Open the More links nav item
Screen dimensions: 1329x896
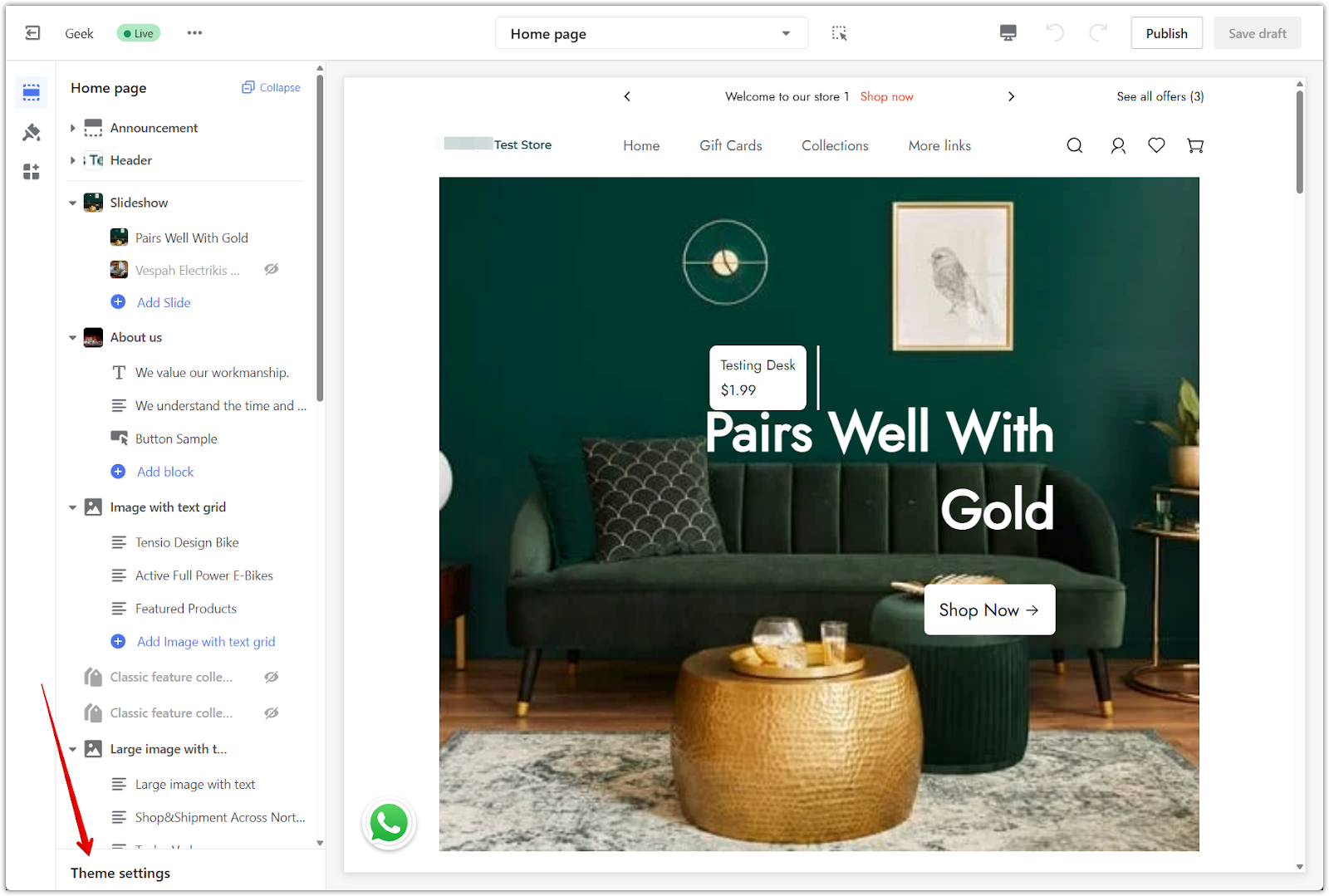coord(939,145)
